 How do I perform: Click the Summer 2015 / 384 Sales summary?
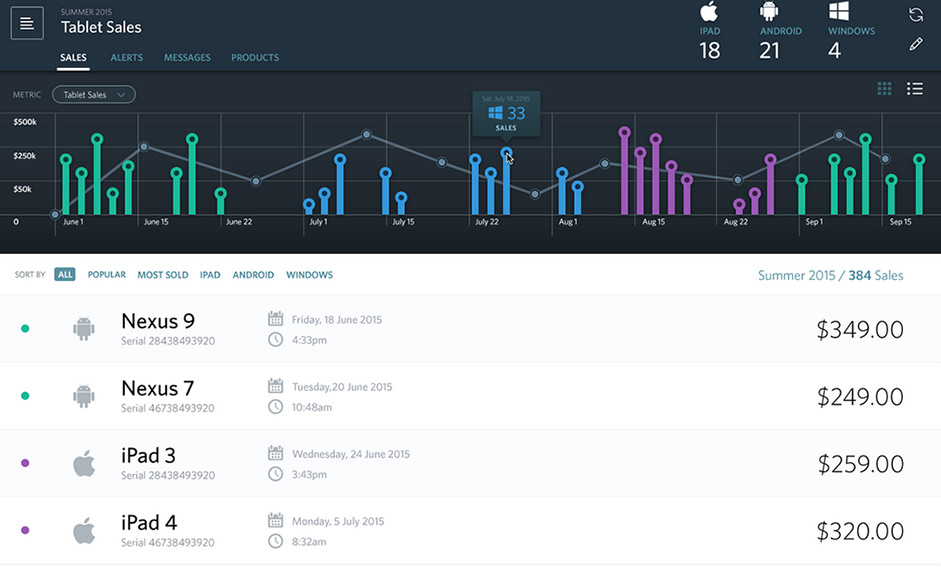coord(831,275)
